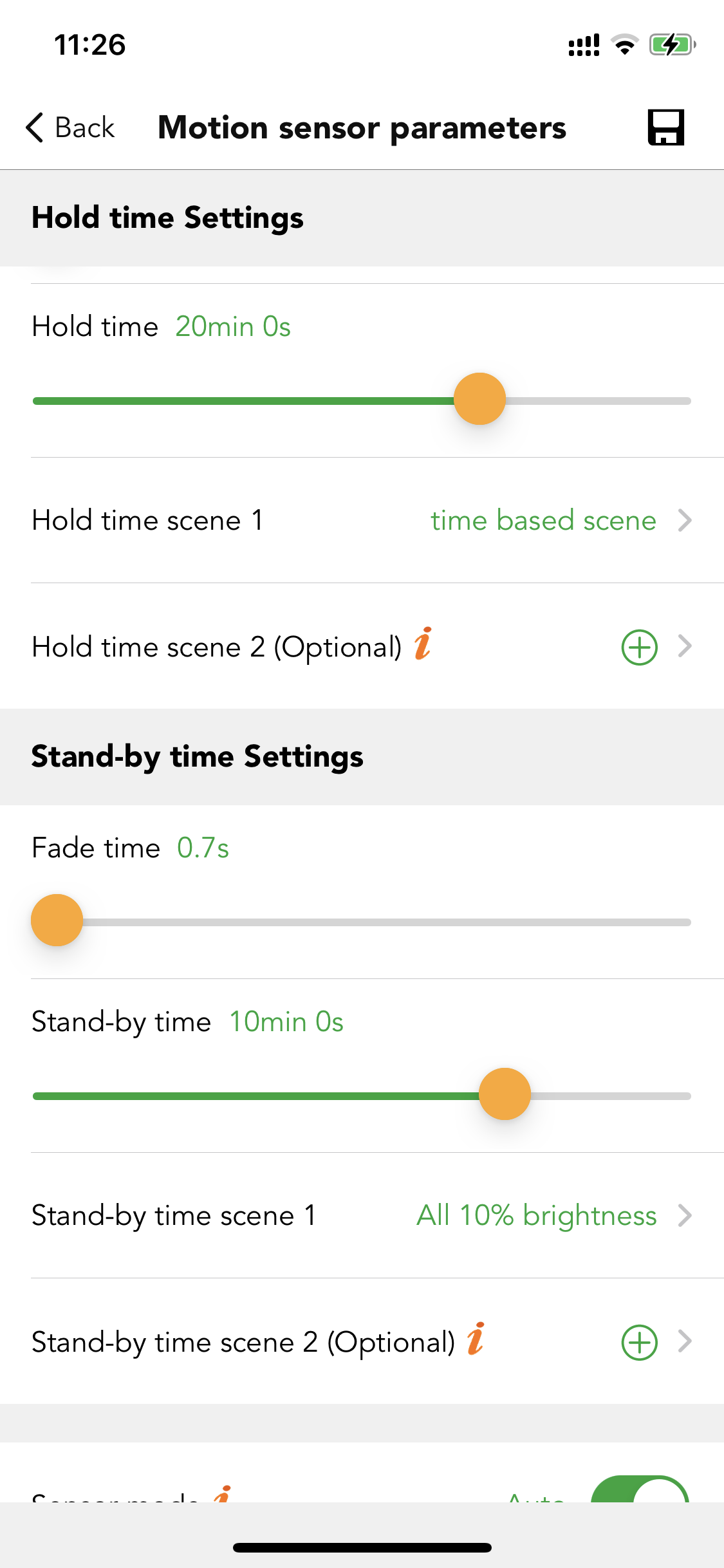The height and width of the screenshot is (1568, 724).
Task: Open info for Hold time scene 2
Action: [423, 644]
